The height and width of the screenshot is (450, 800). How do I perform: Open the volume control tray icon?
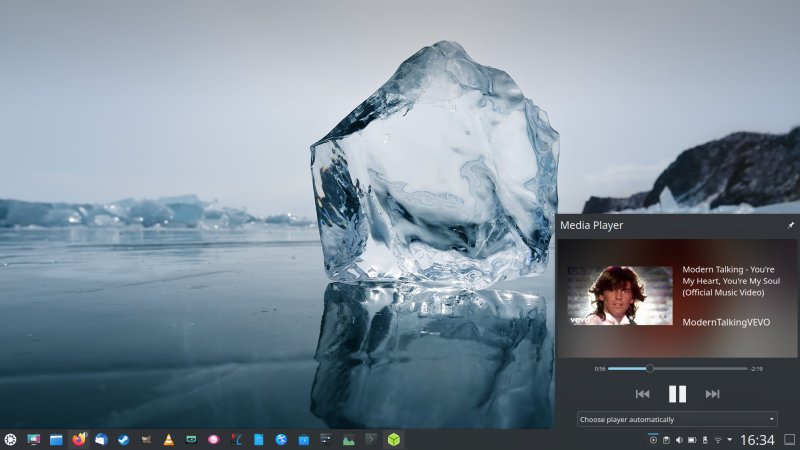[x=679, y=440]
